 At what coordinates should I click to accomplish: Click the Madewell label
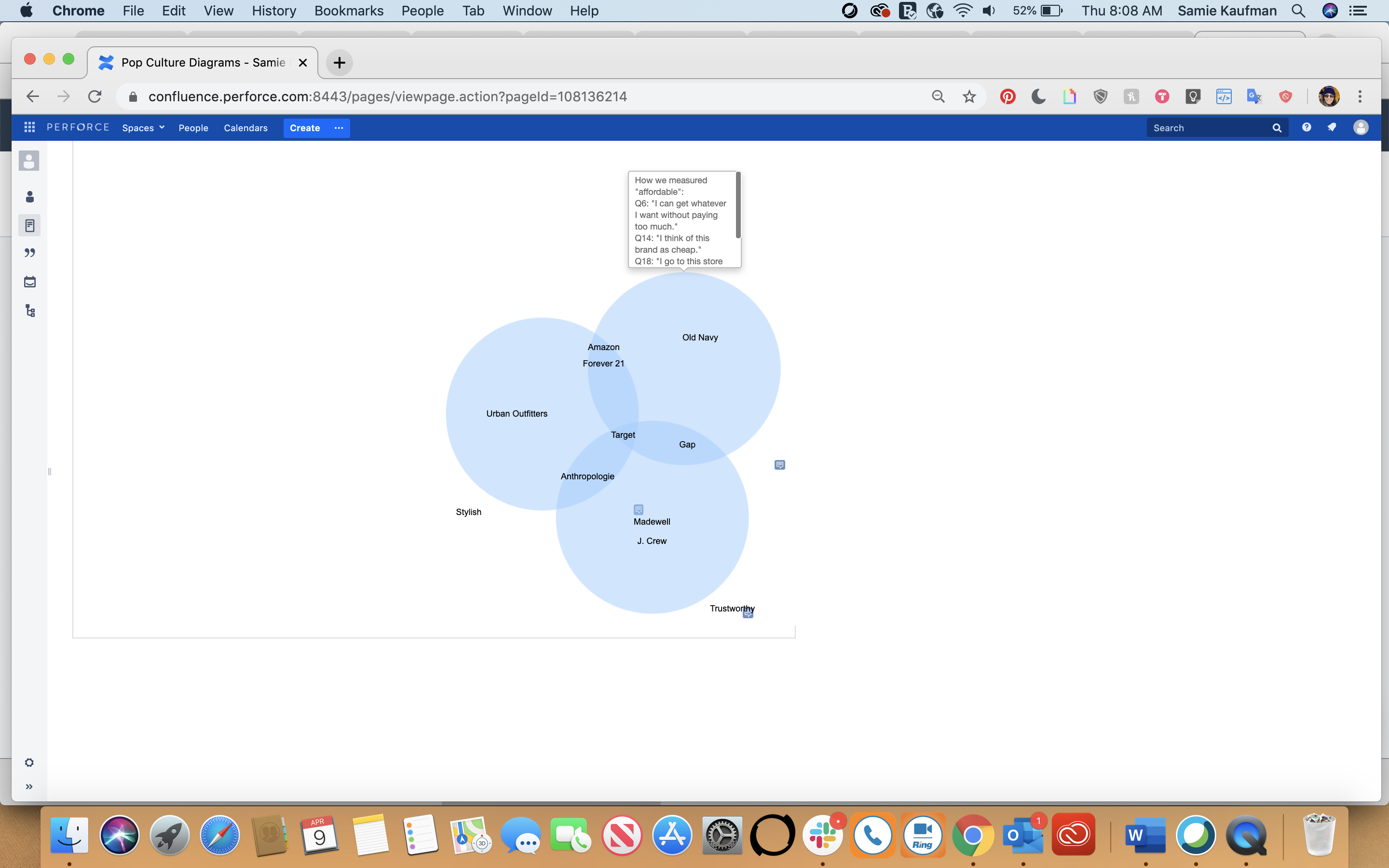pos(652,522)
